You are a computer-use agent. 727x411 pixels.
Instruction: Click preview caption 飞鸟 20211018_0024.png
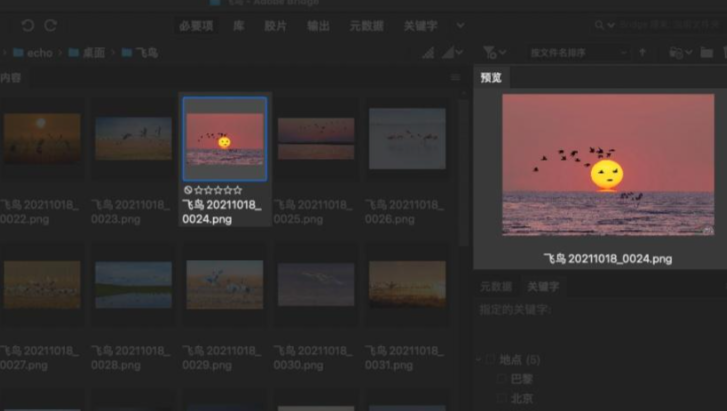(608, 259)
